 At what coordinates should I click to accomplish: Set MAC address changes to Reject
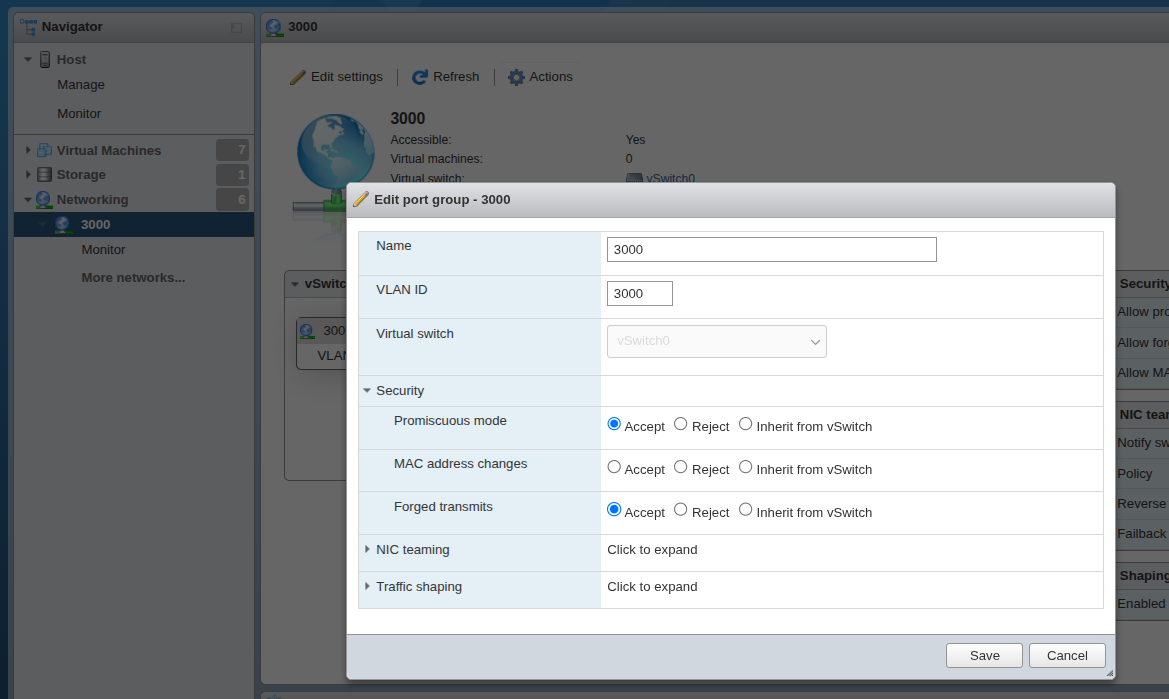(681, 467)
